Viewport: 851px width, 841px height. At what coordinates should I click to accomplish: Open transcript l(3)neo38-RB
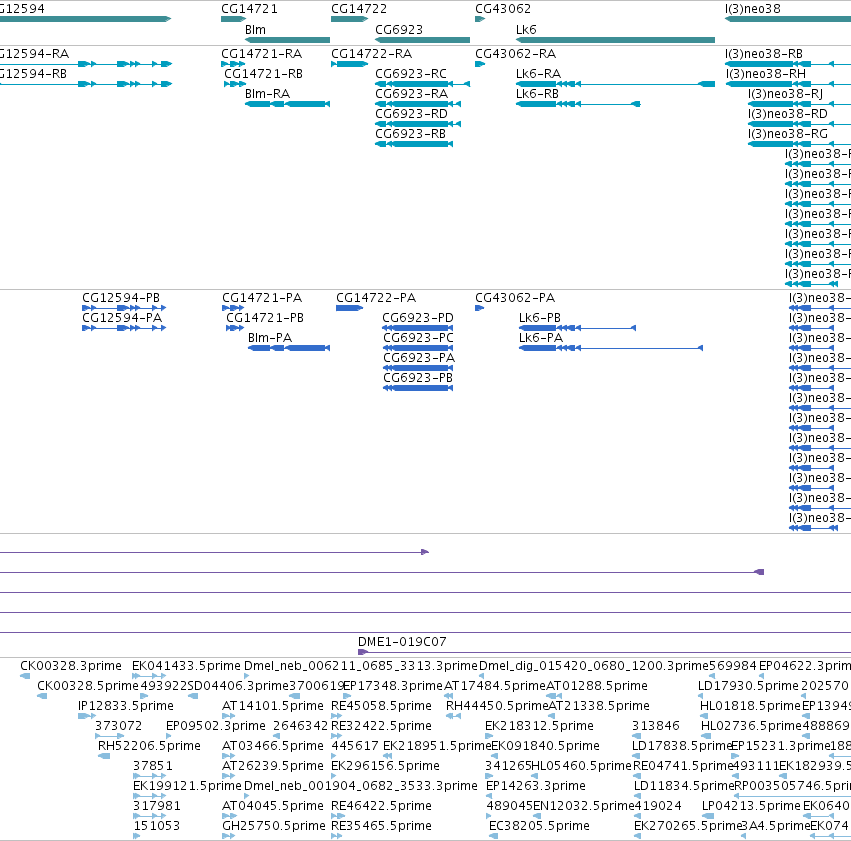coord(764,54)
